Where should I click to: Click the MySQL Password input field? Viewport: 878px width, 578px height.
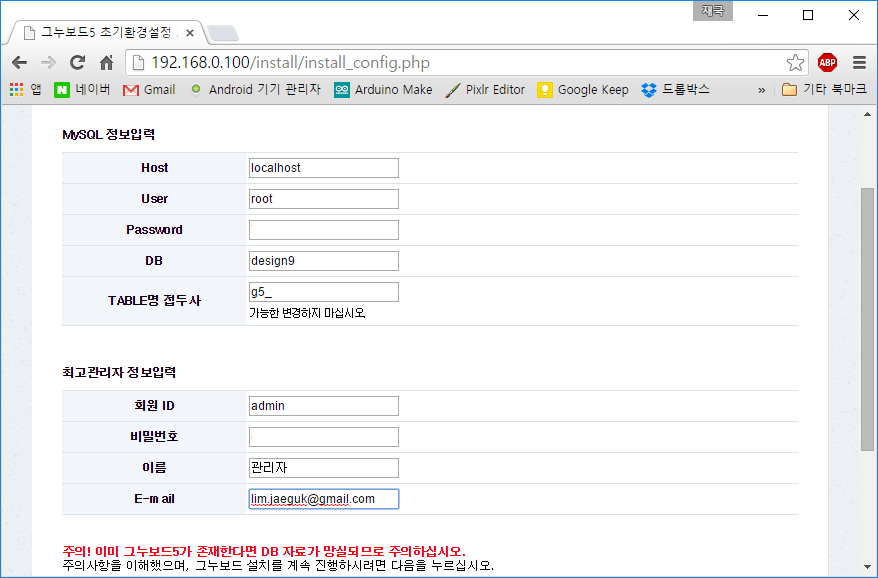click(323, 230)
